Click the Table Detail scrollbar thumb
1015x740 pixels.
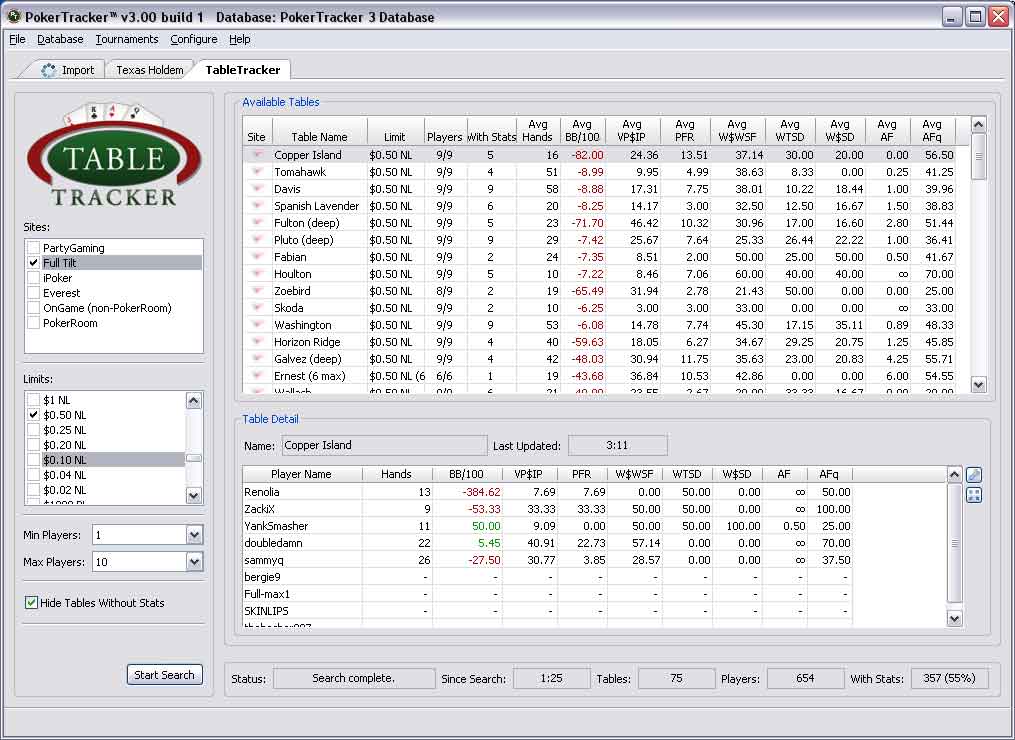click(954, 543)
